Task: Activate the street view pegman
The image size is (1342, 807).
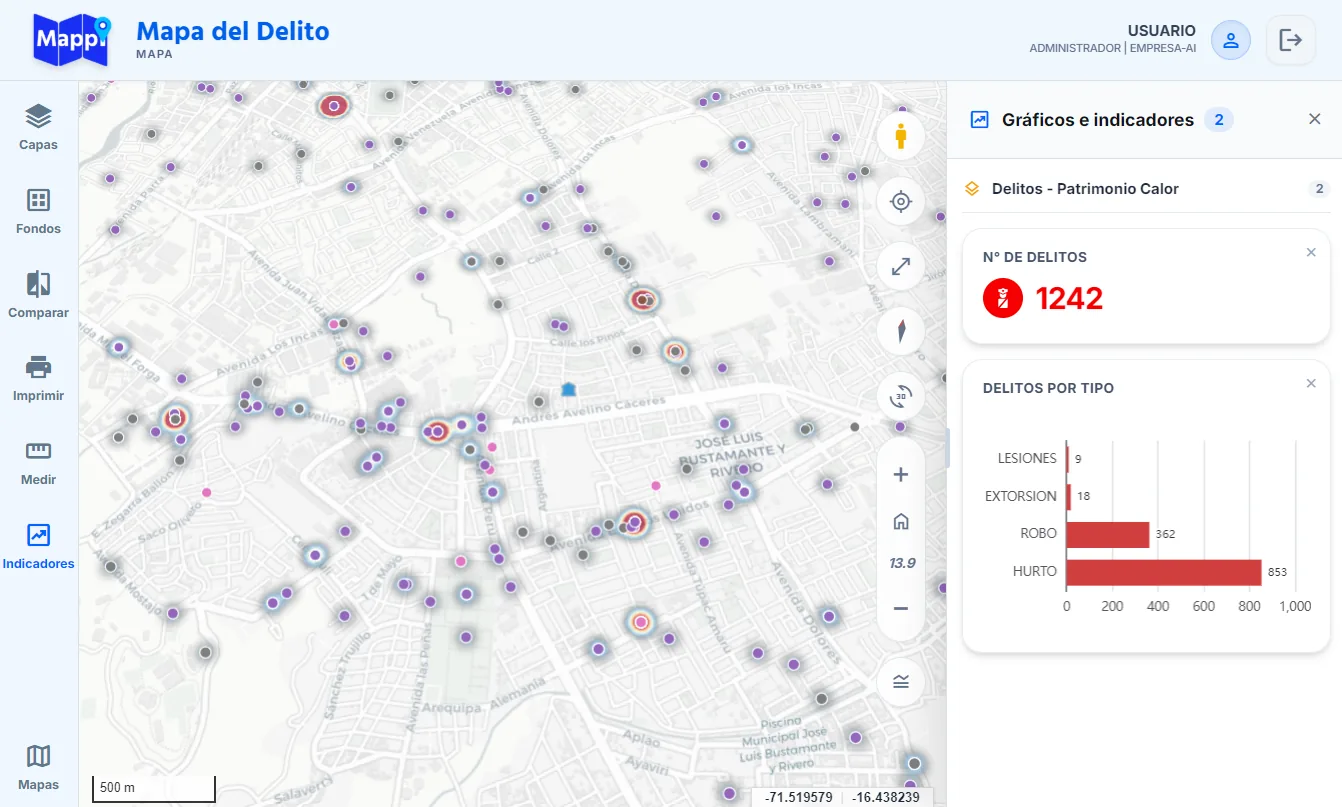Action: 901,136
